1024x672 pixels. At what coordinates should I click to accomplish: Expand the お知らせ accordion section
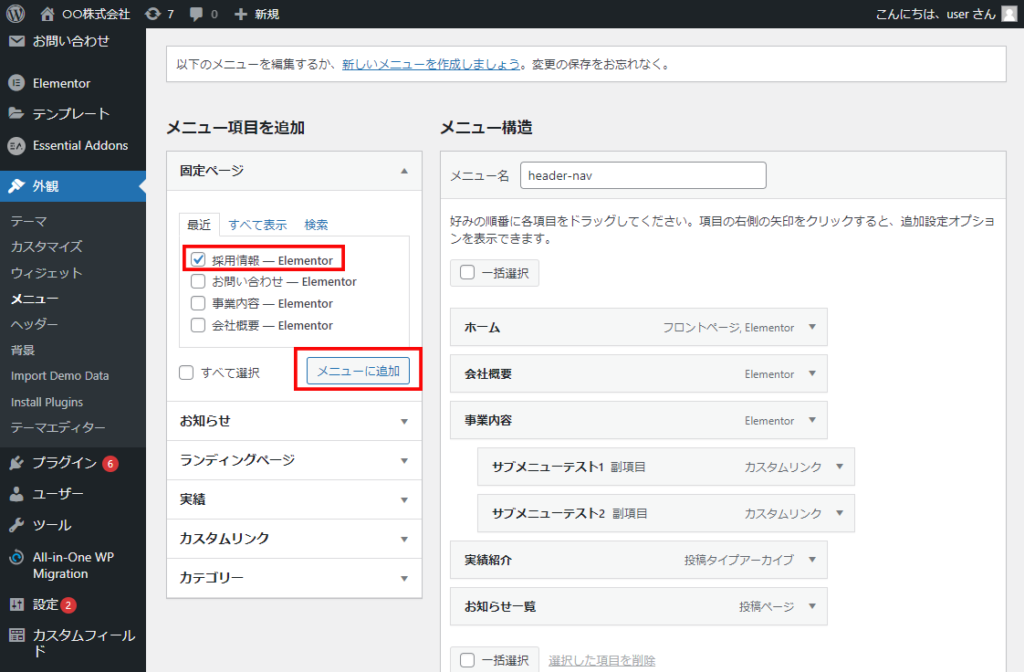point(403,421)
